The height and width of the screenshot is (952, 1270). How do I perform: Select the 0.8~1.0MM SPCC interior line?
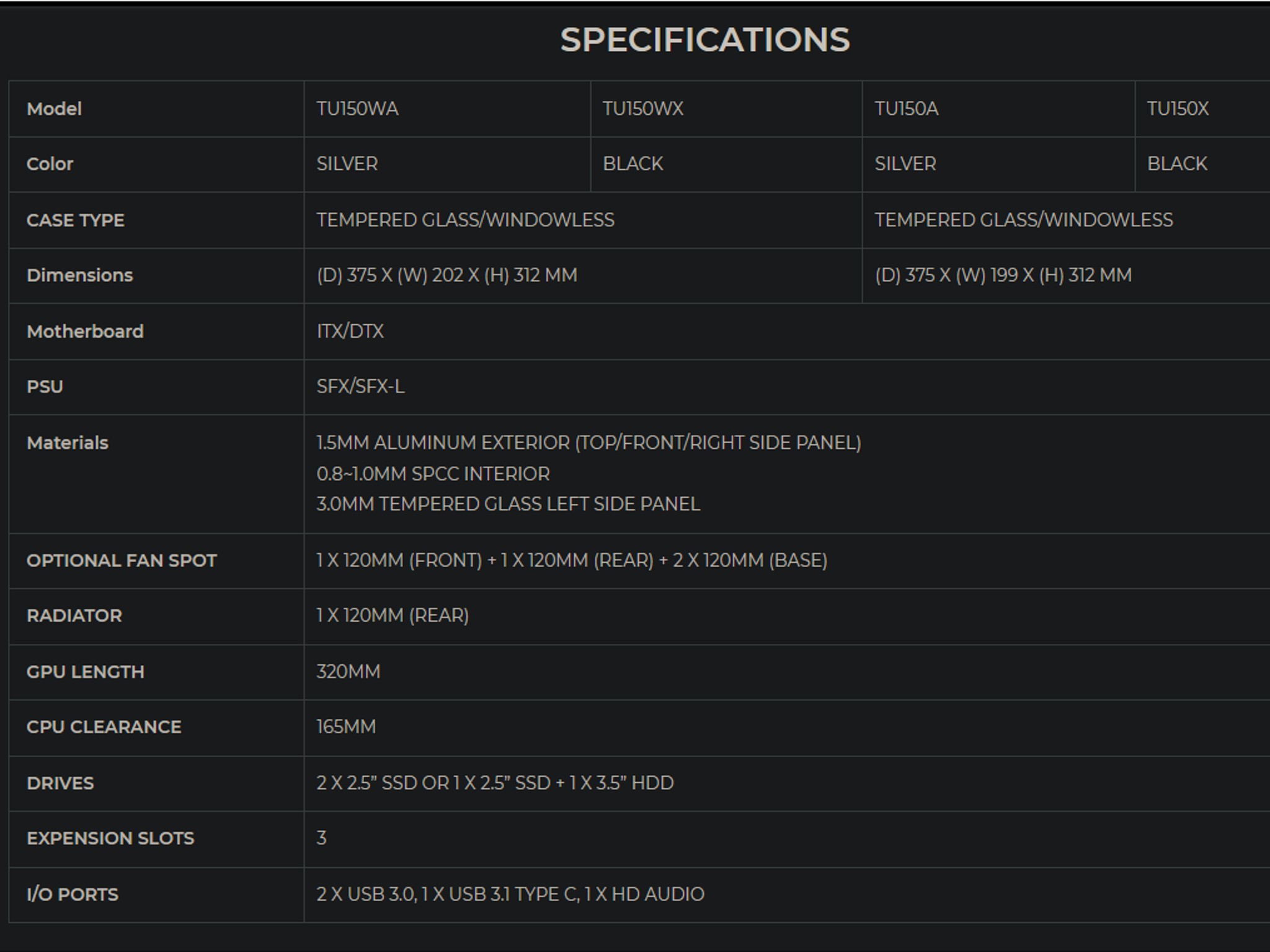tap(433, 474)
